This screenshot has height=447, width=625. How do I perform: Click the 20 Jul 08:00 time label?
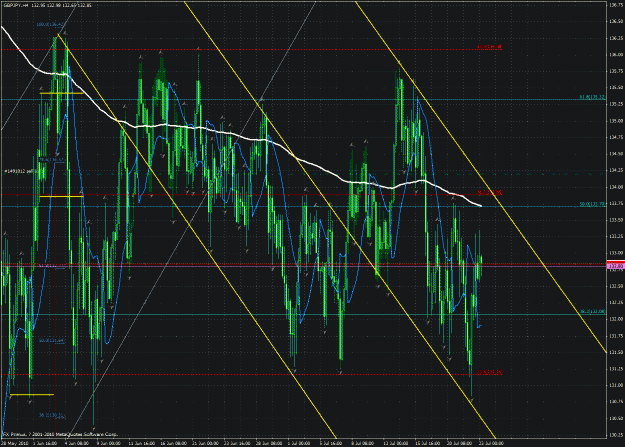pyautogui.click(x=460, y=443)
